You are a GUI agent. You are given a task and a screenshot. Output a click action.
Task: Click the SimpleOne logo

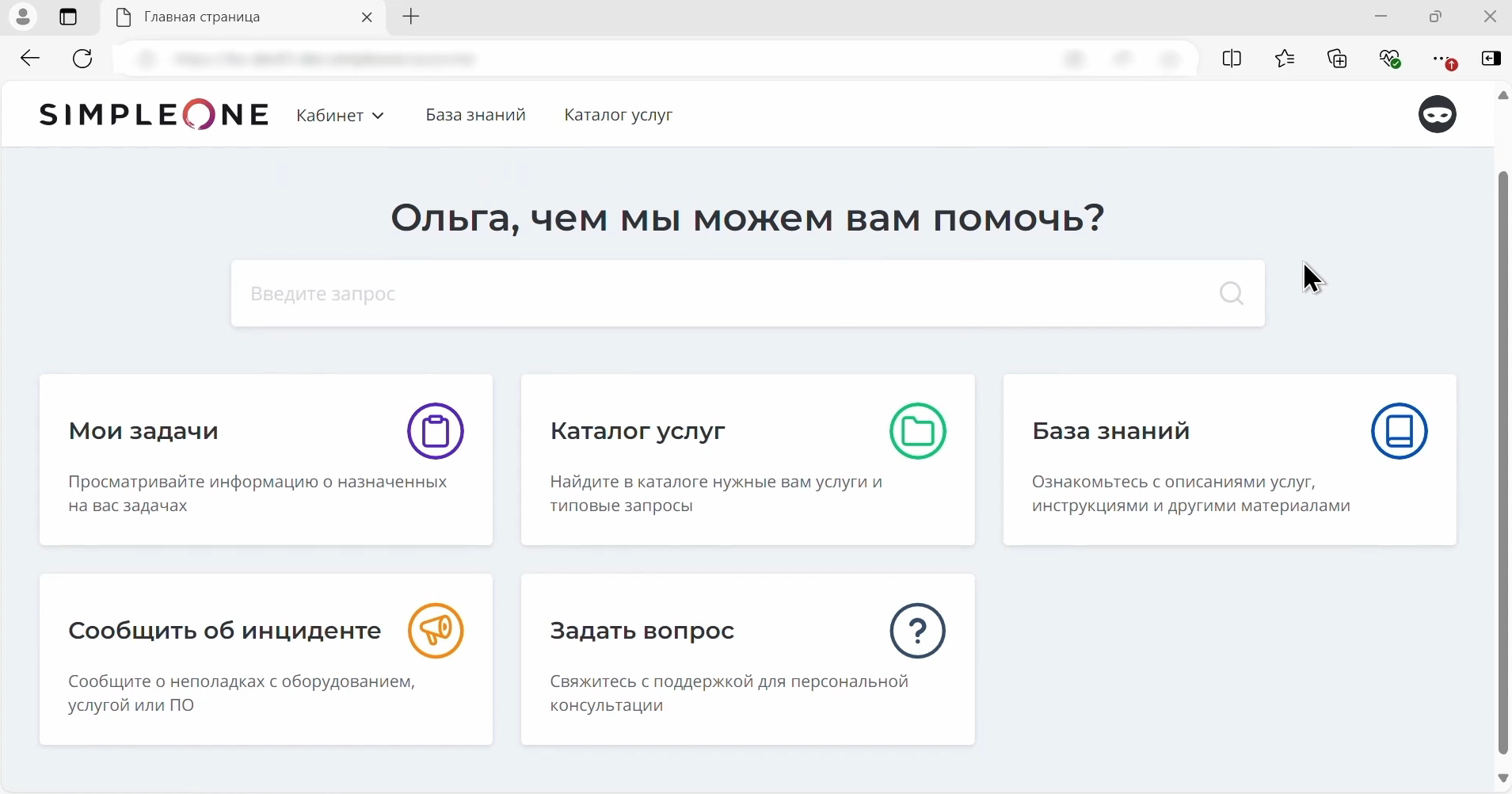[x=154, y=113]
